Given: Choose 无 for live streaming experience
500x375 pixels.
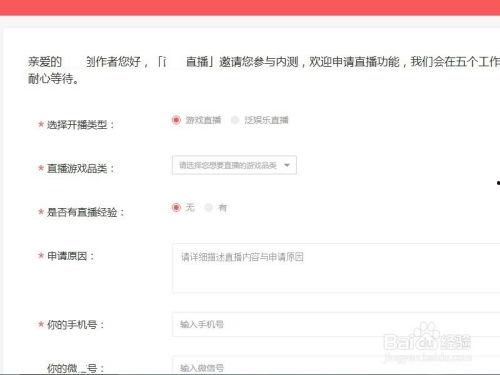Looking at the screenshot, I should [176, 208].
